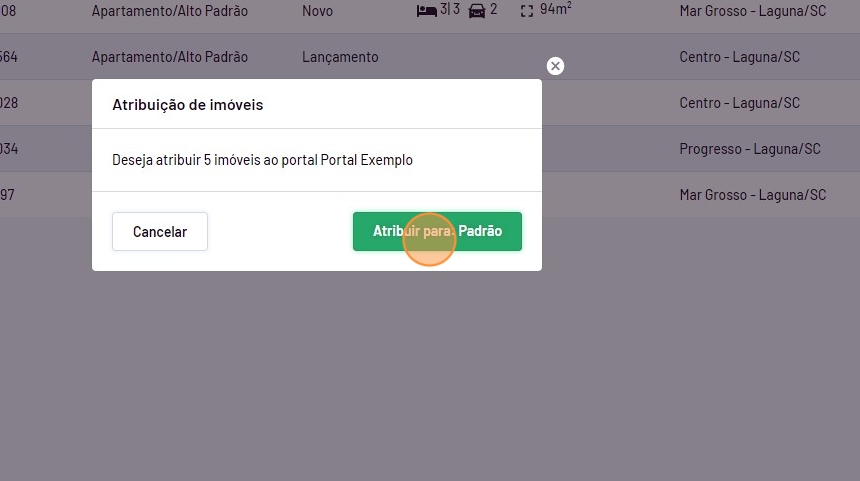
Task: Click the 94m² area value
Action: click(556, 9)
